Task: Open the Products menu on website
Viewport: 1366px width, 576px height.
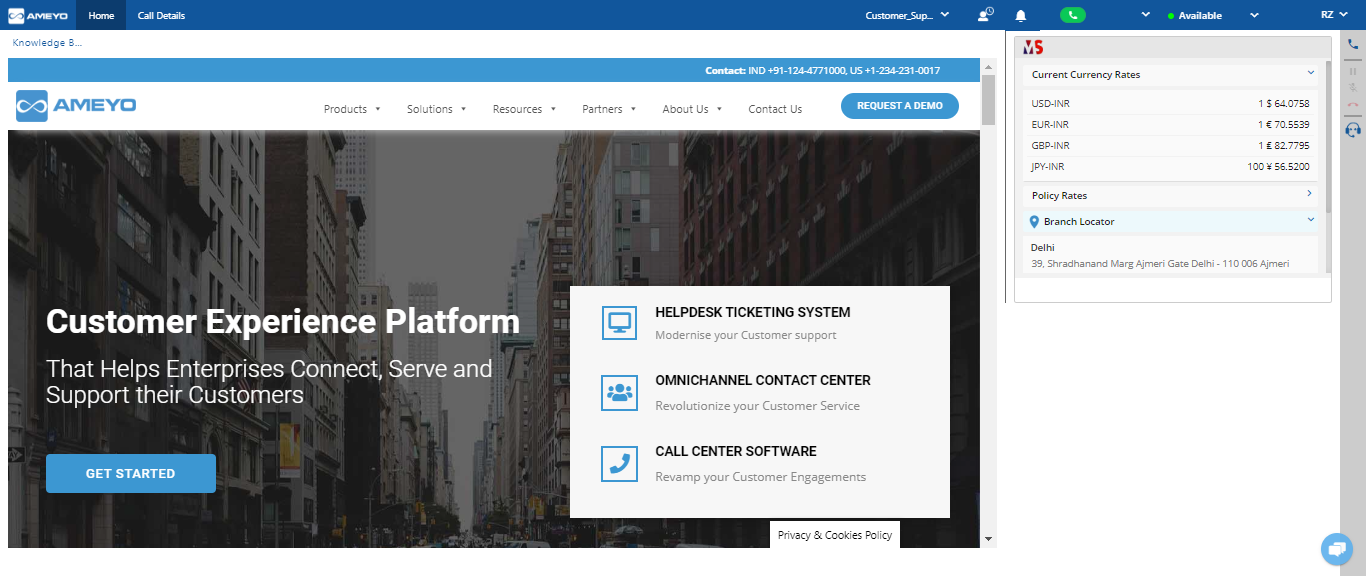Action: pyautogui.click(x=352, y=109)
